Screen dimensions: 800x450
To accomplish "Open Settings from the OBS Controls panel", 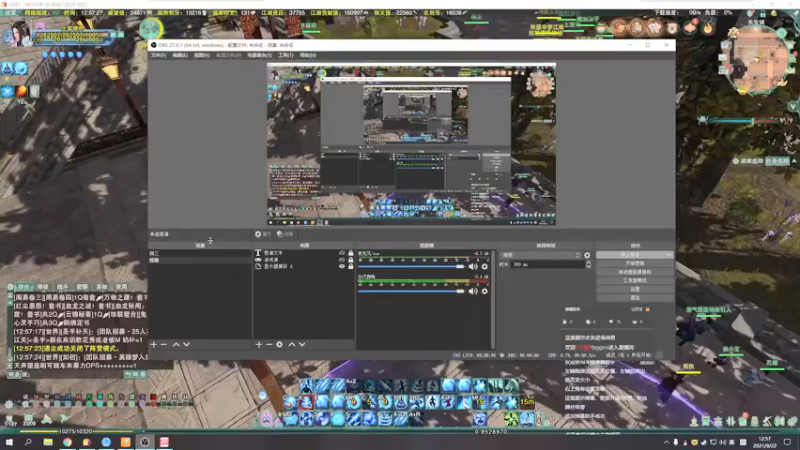I will (x=635, y=289).
